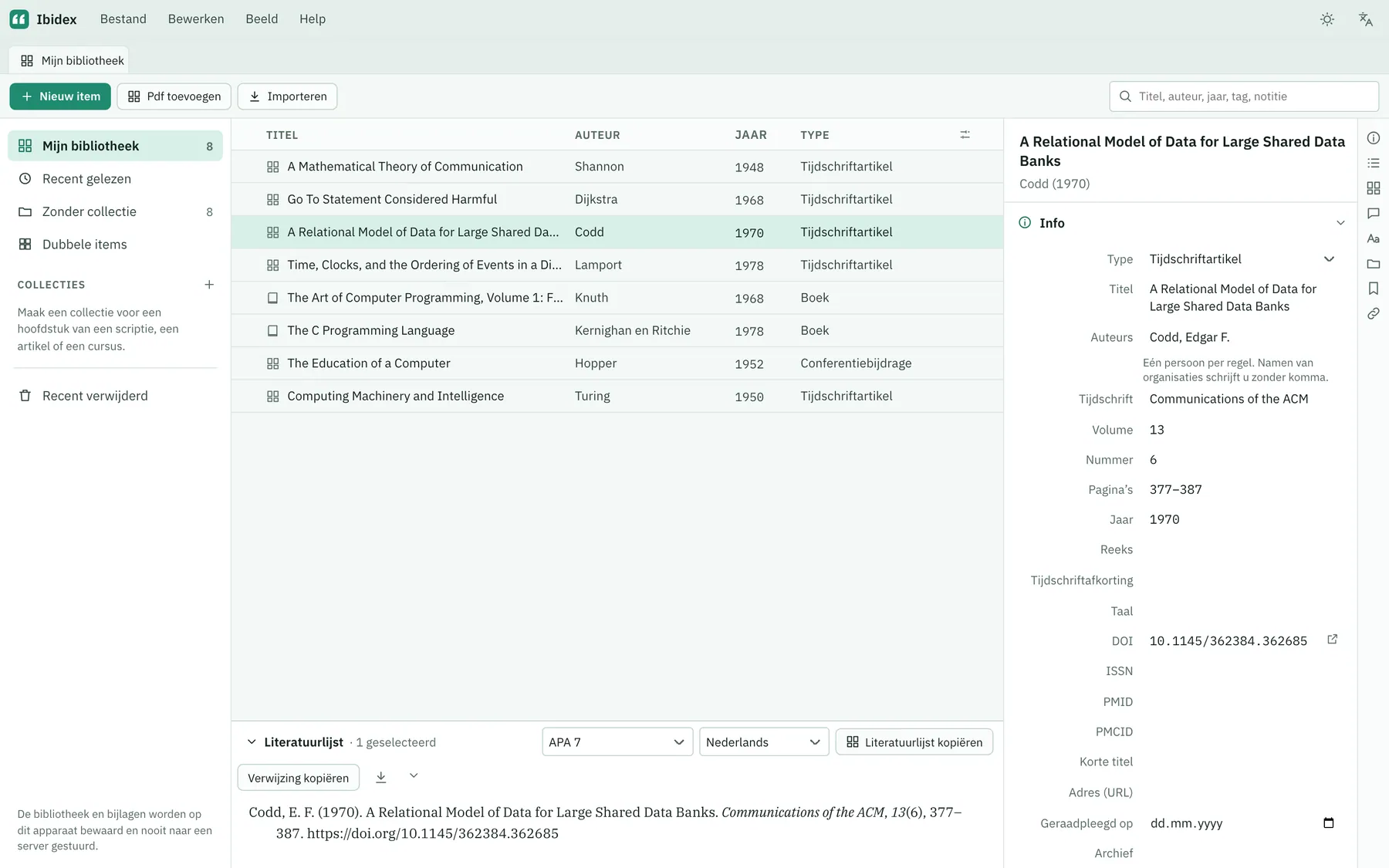
Task: Open the Type Tijdschriftartikel dropdown
Action: 1242,259
